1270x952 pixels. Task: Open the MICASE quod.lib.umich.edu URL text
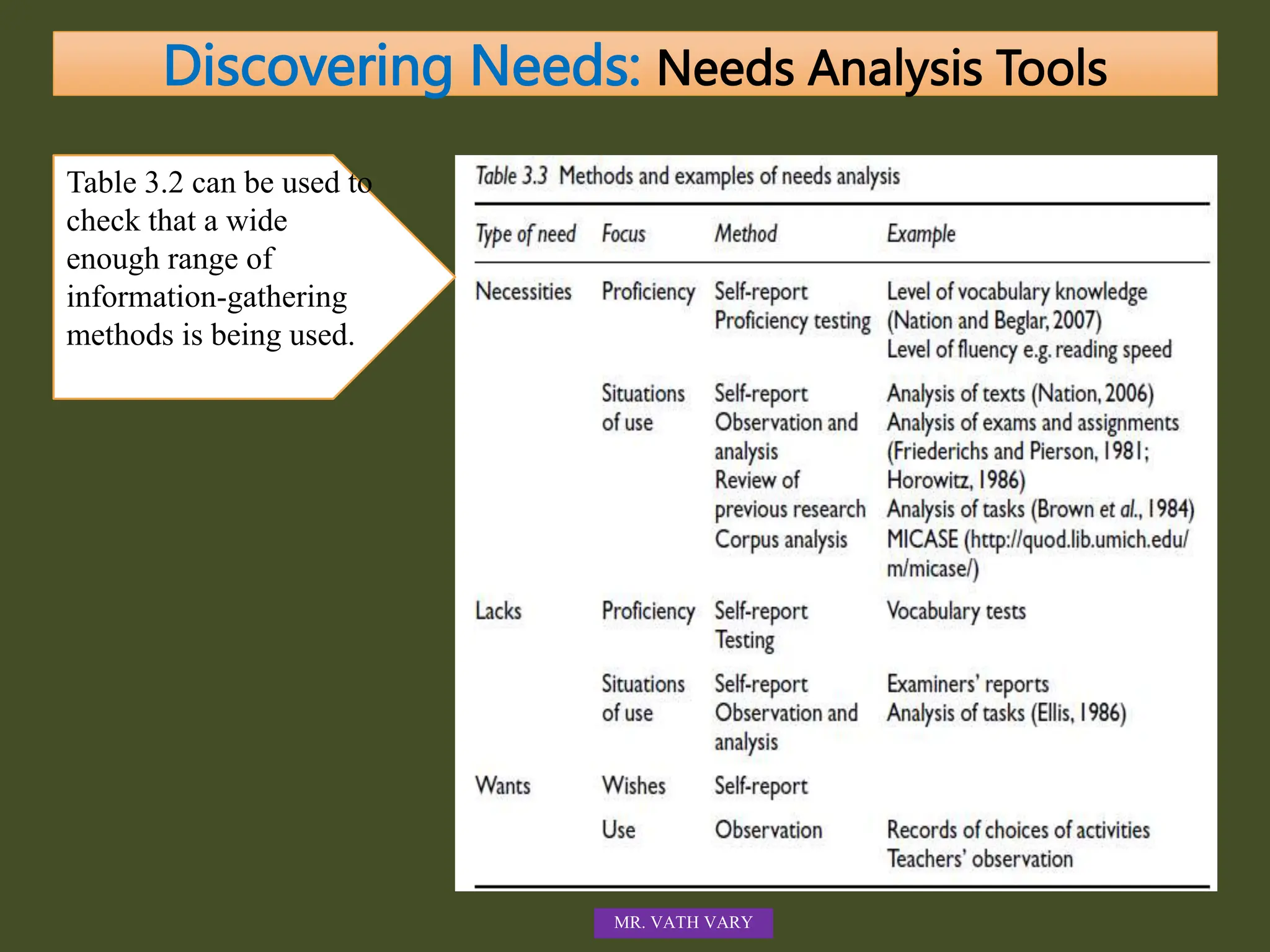tap(1038, 539)
